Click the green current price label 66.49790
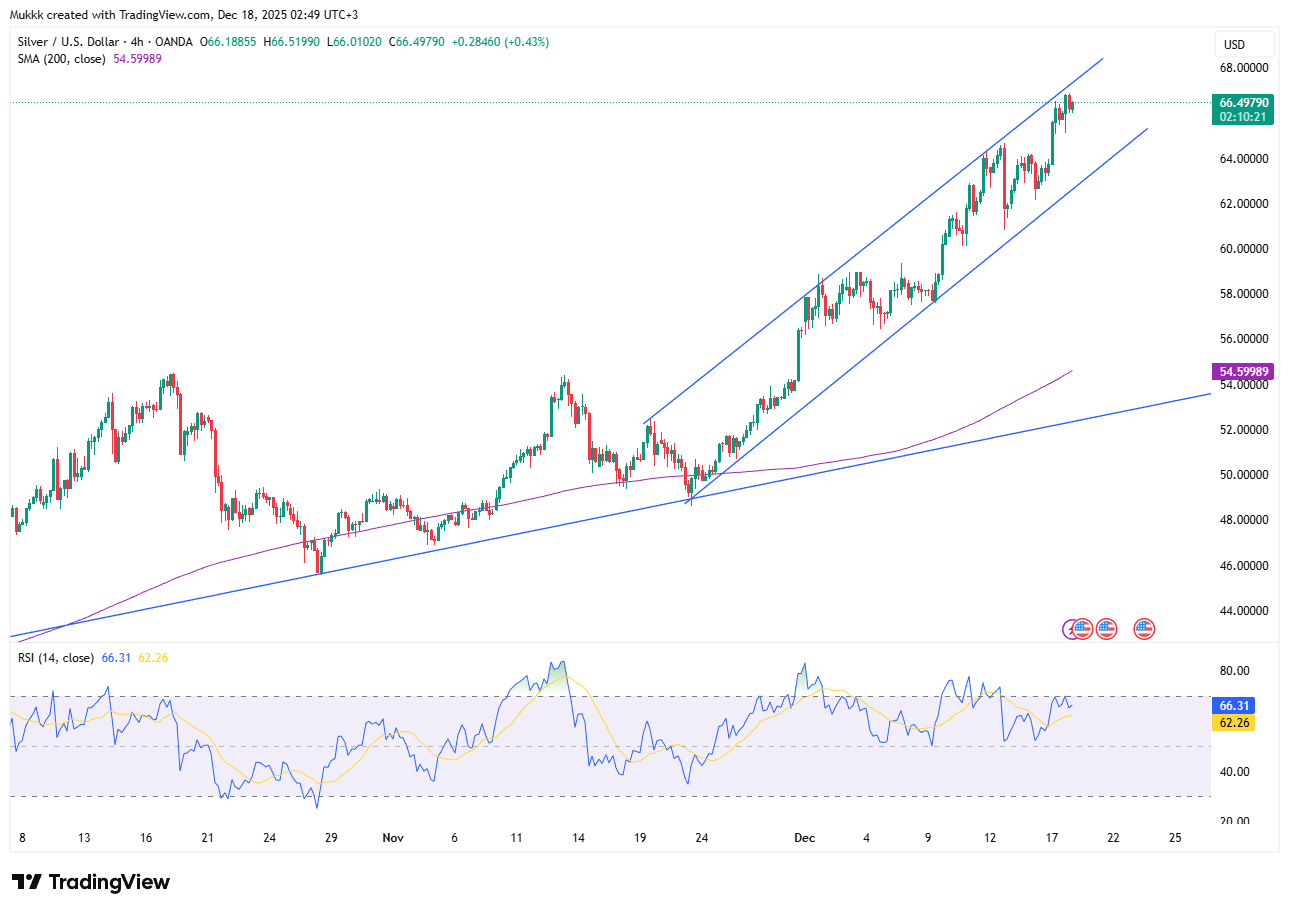This screenshot has height=912, width=1289. coord(1244,102)
